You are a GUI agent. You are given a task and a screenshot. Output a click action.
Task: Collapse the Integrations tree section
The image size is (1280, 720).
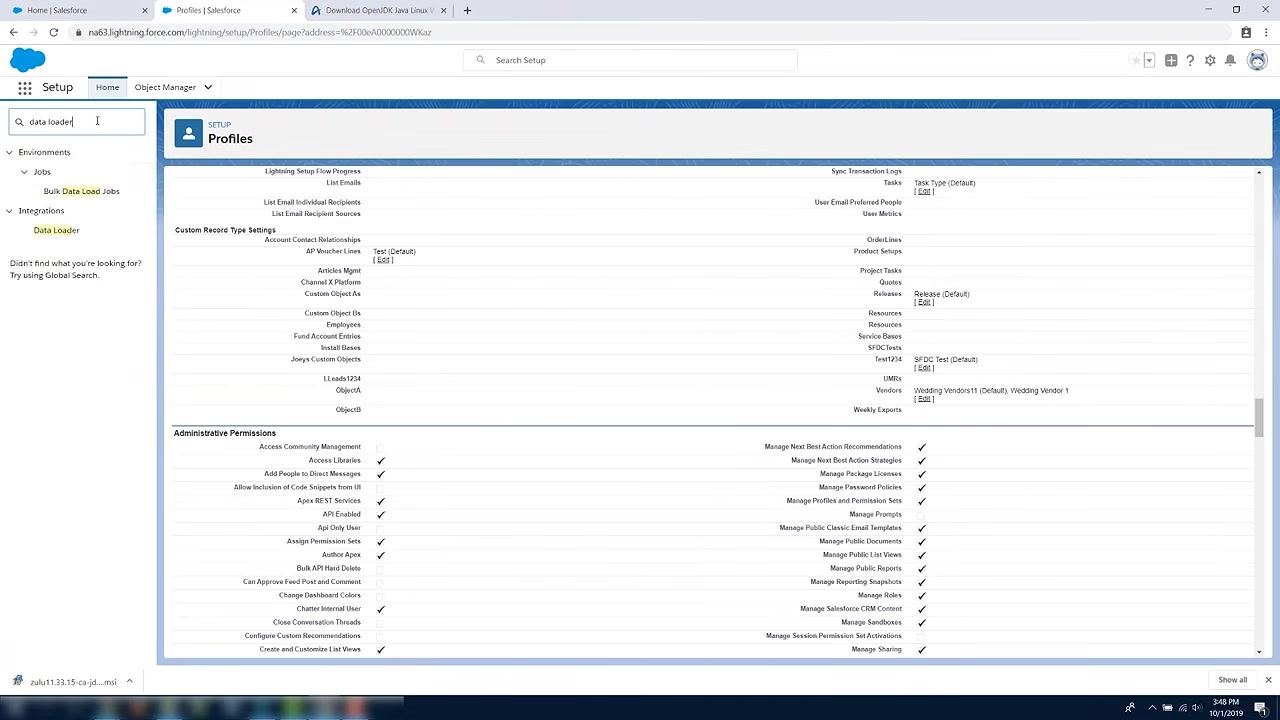coord(10,211)
